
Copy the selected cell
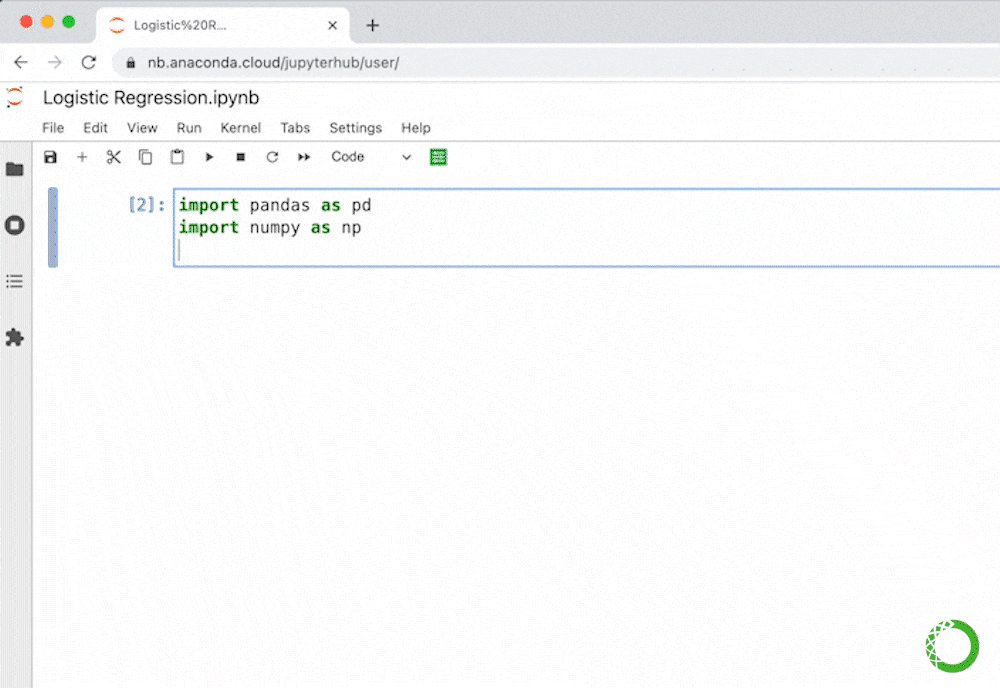(145, 157)
